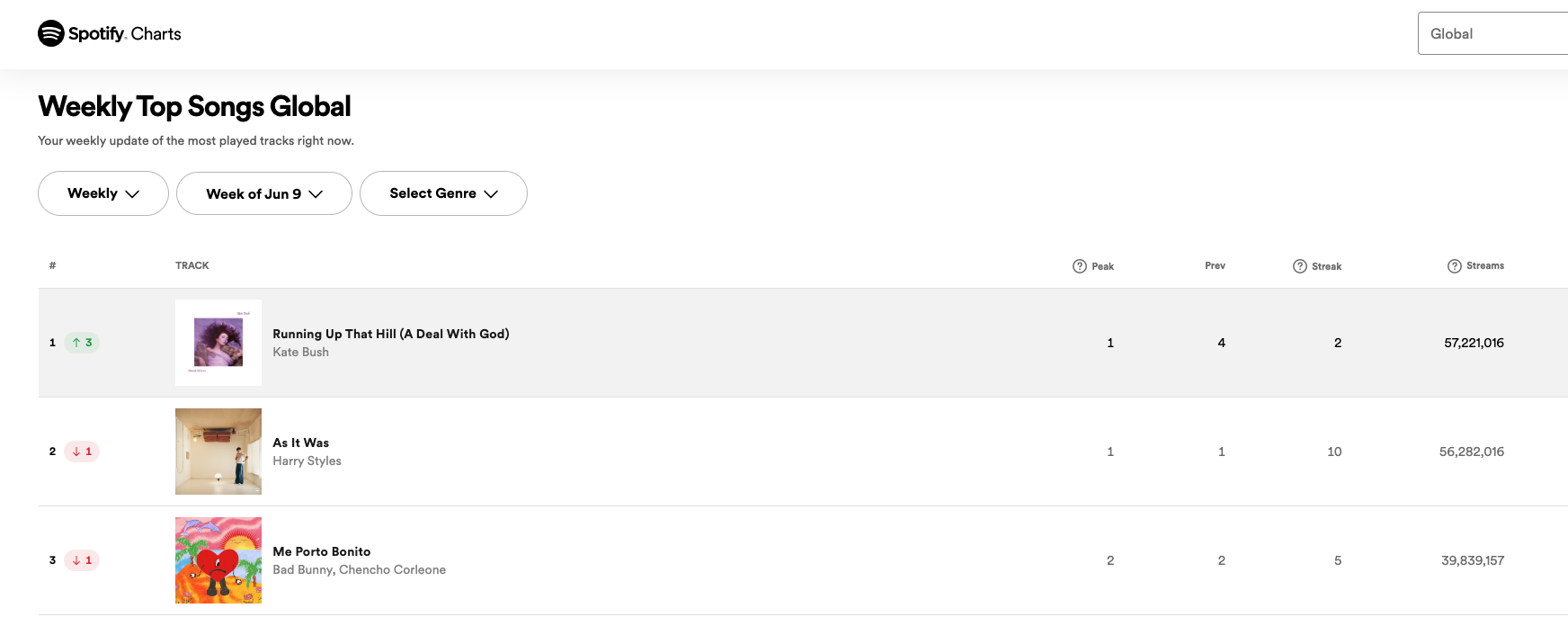Click the Charts text beside the logo
Screen dimensions: 1568x617
156,34
